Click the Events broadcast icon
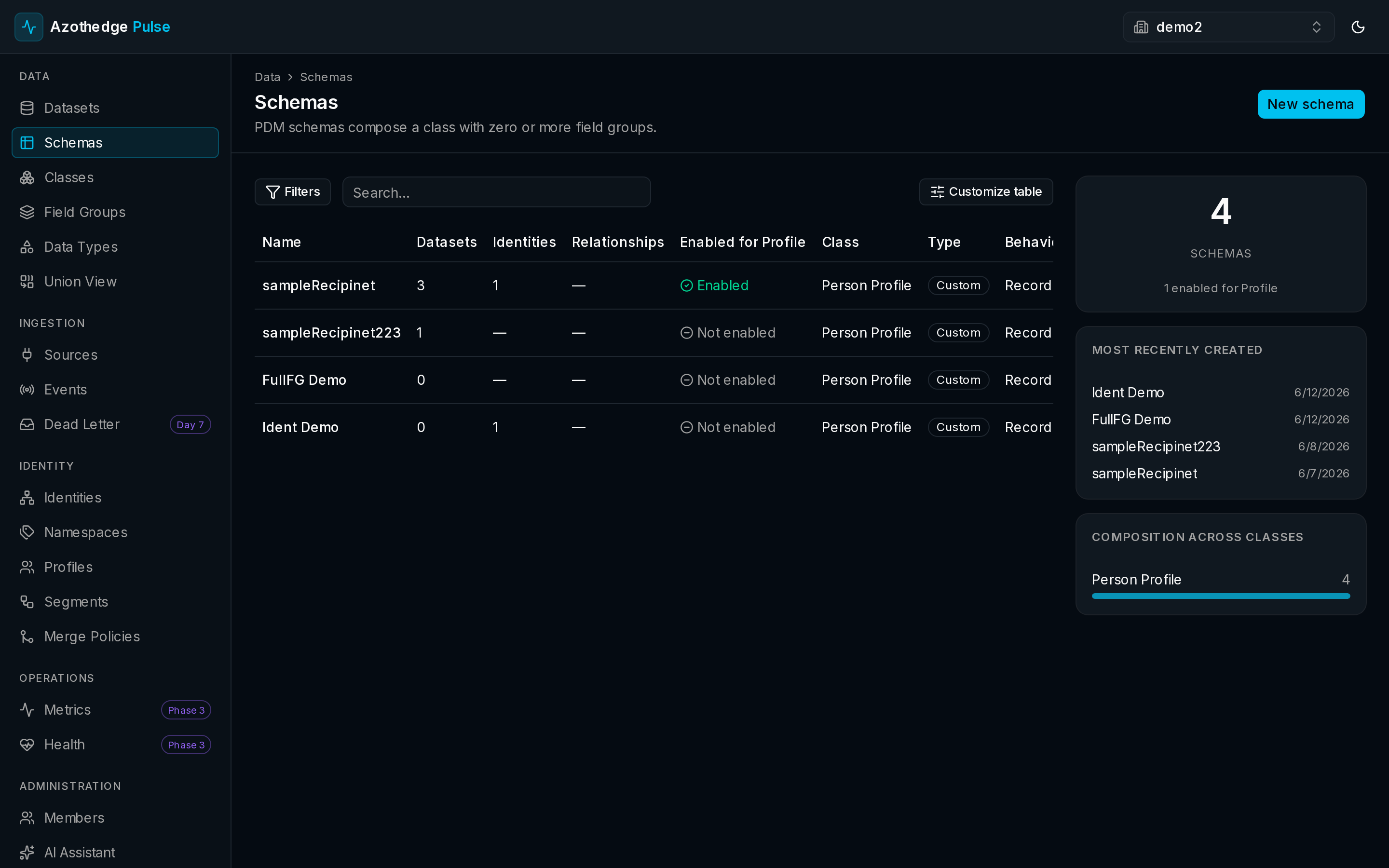This screenshot has width=1389, height=868. (27, 390)
